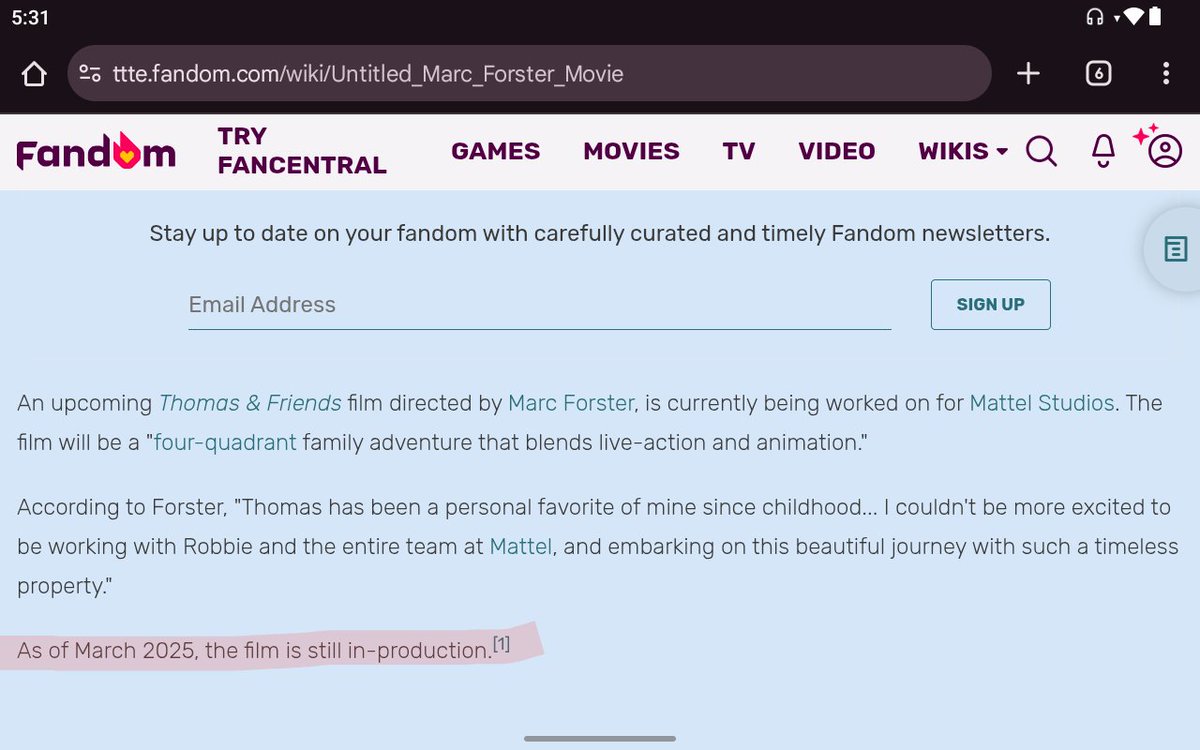Screen dimensions: 1200x750
Task: Click the notifications bell icon
Action: point(1102,151)
